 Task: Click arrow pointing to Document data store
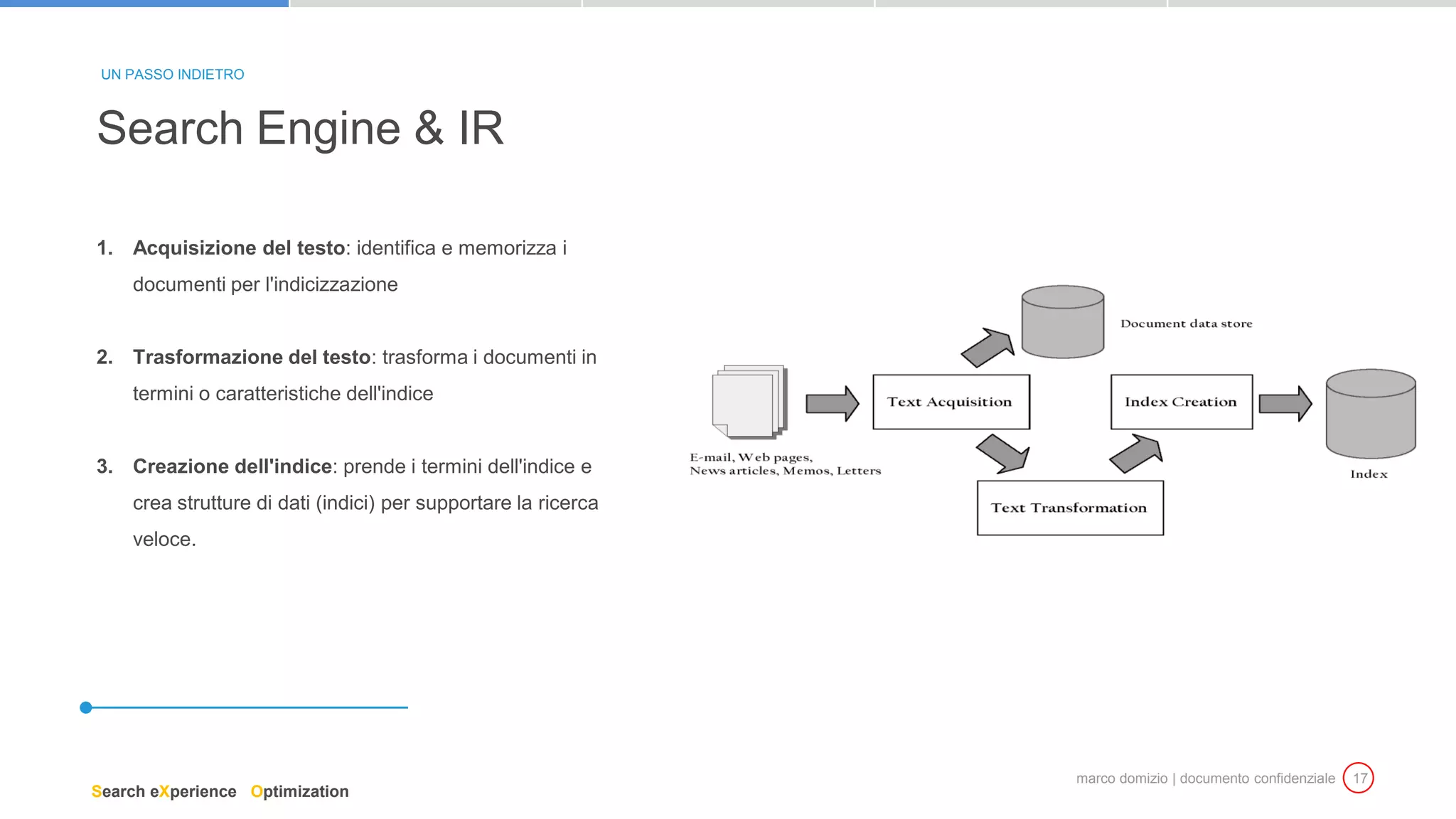987,348
